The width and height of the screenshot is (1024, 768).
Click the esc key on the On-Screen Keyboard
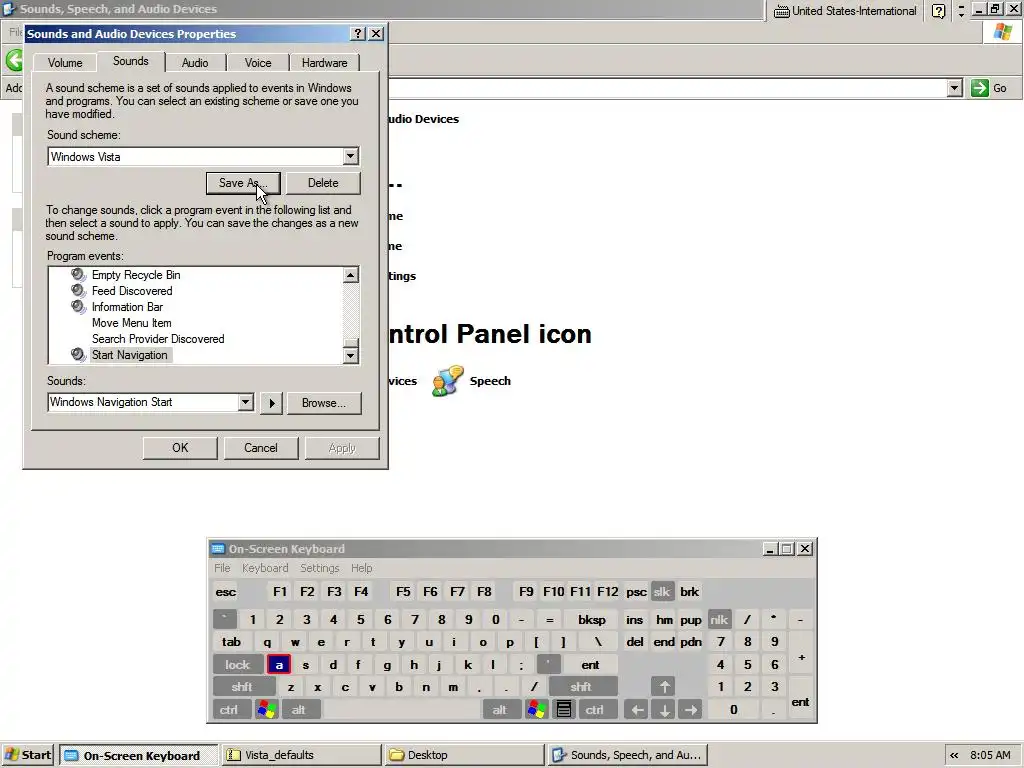tap(225, 592)
